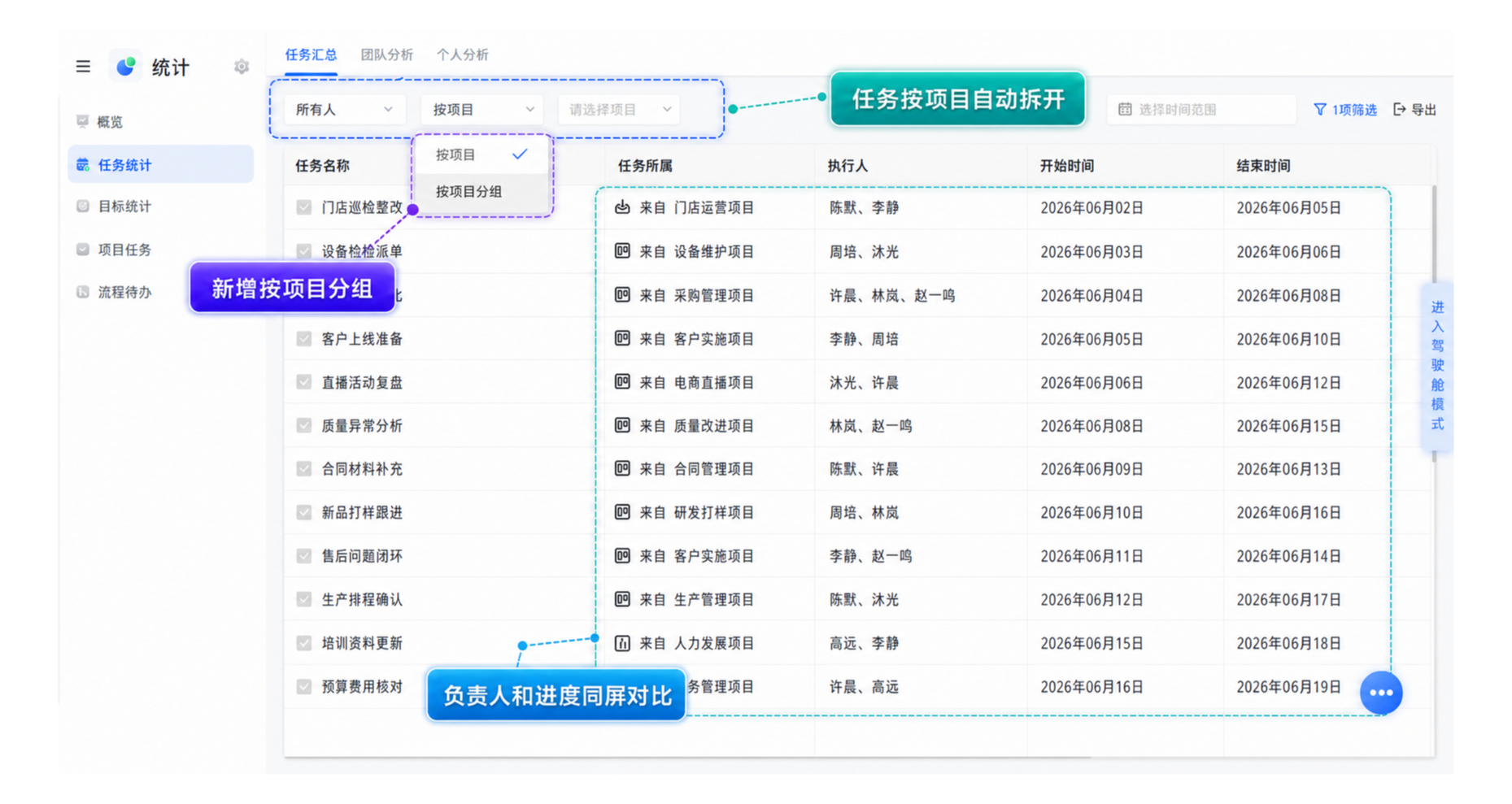1512x804 pixels.
Task: Open the 按项目 grouping dropdown
Action: coord(481,109)
